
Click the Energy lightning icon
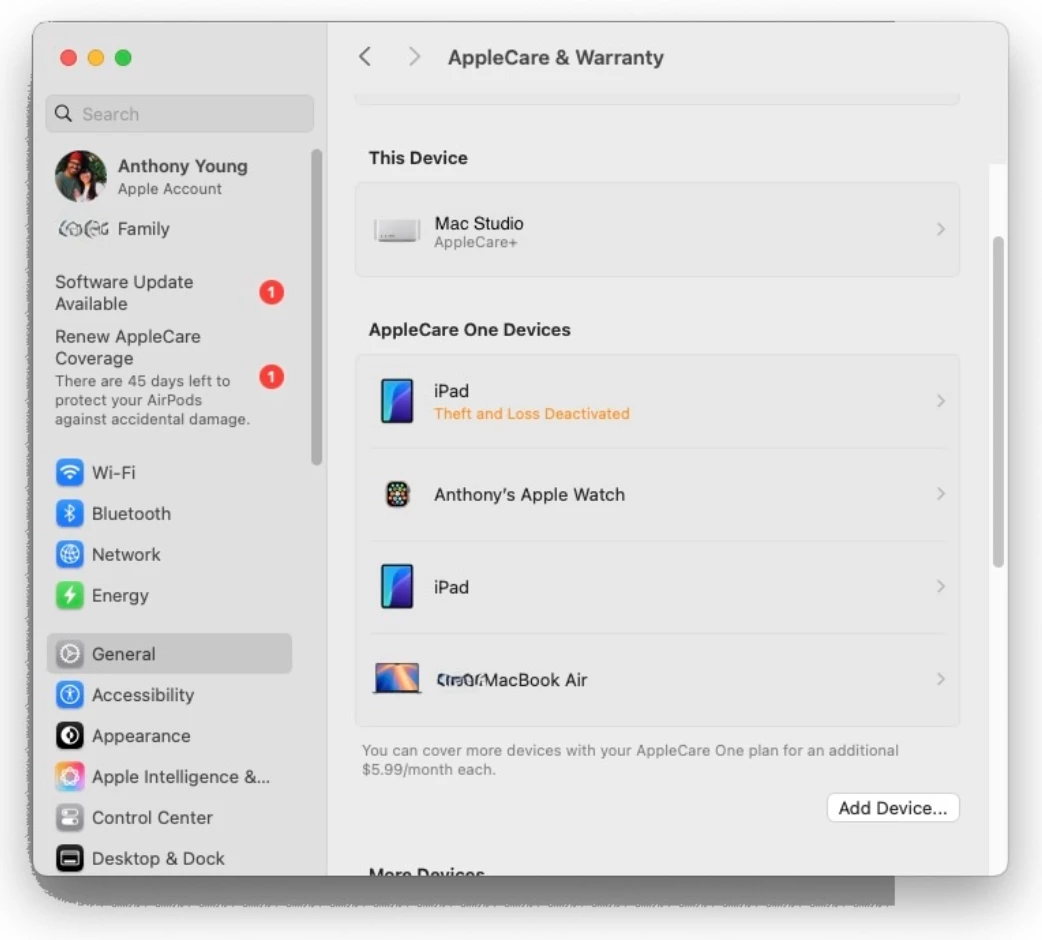(x=70, y=596)
